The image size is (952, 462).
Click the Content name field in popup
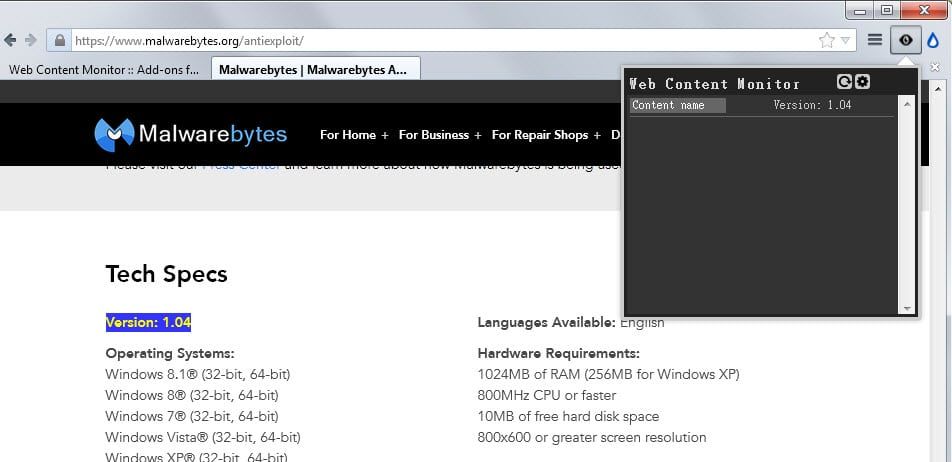click(678, 105)
